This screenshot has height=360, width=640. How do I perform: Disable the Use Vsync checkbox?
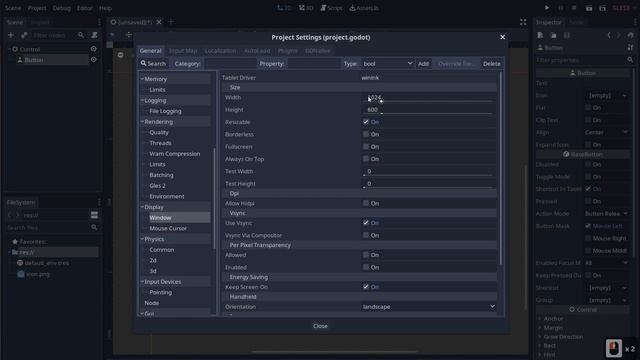366,222
